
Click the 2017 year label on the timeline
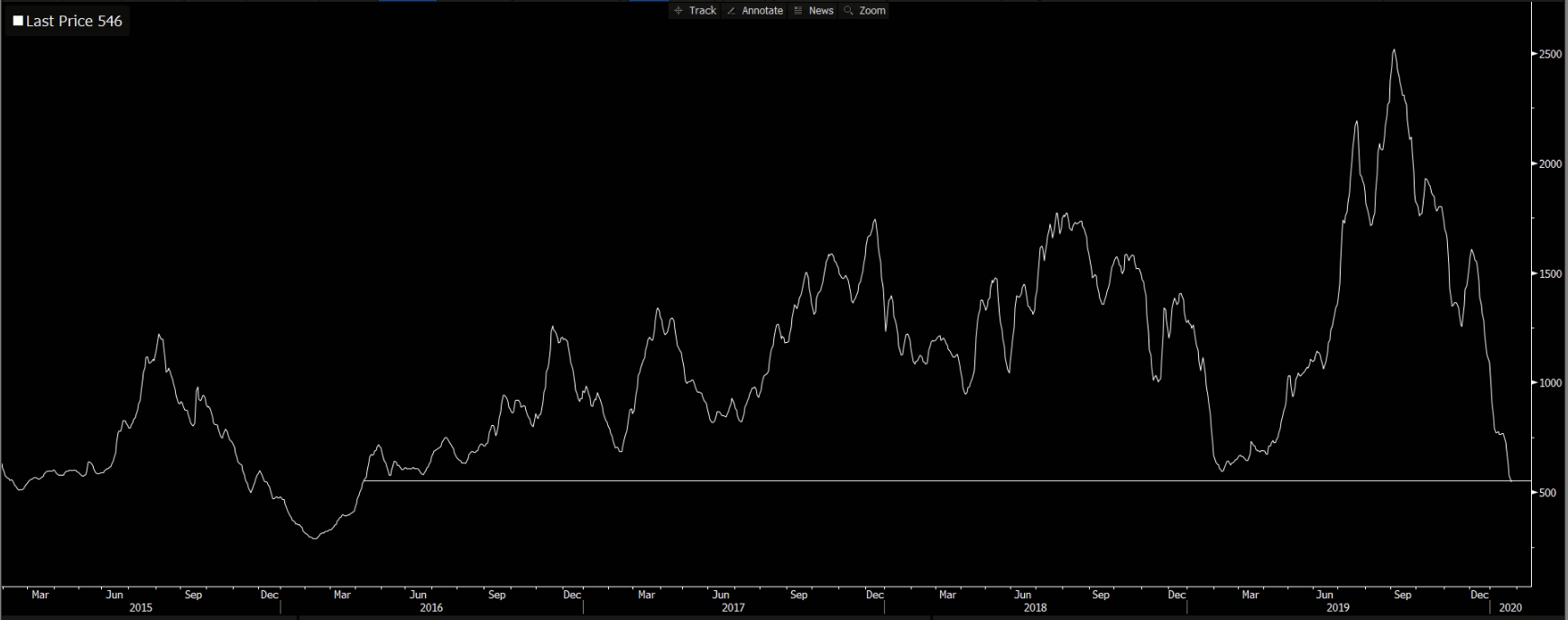(733, 608)
